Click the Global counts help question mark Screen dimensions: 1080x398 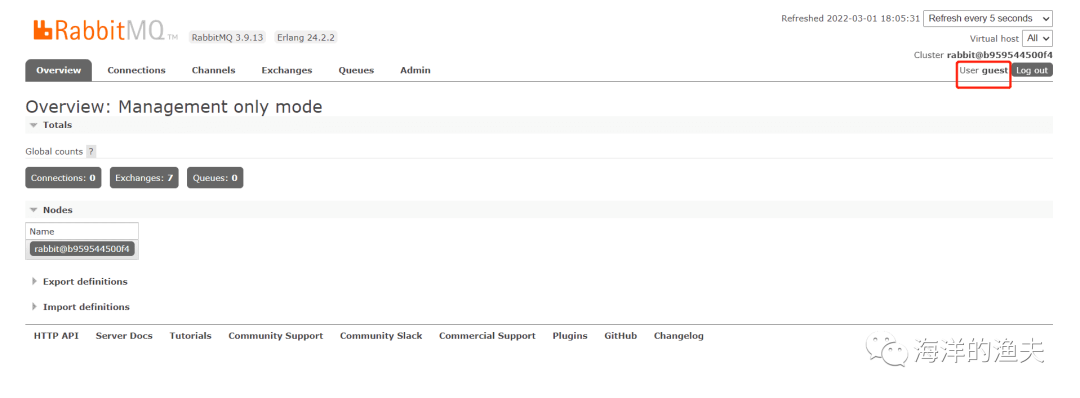91,151
